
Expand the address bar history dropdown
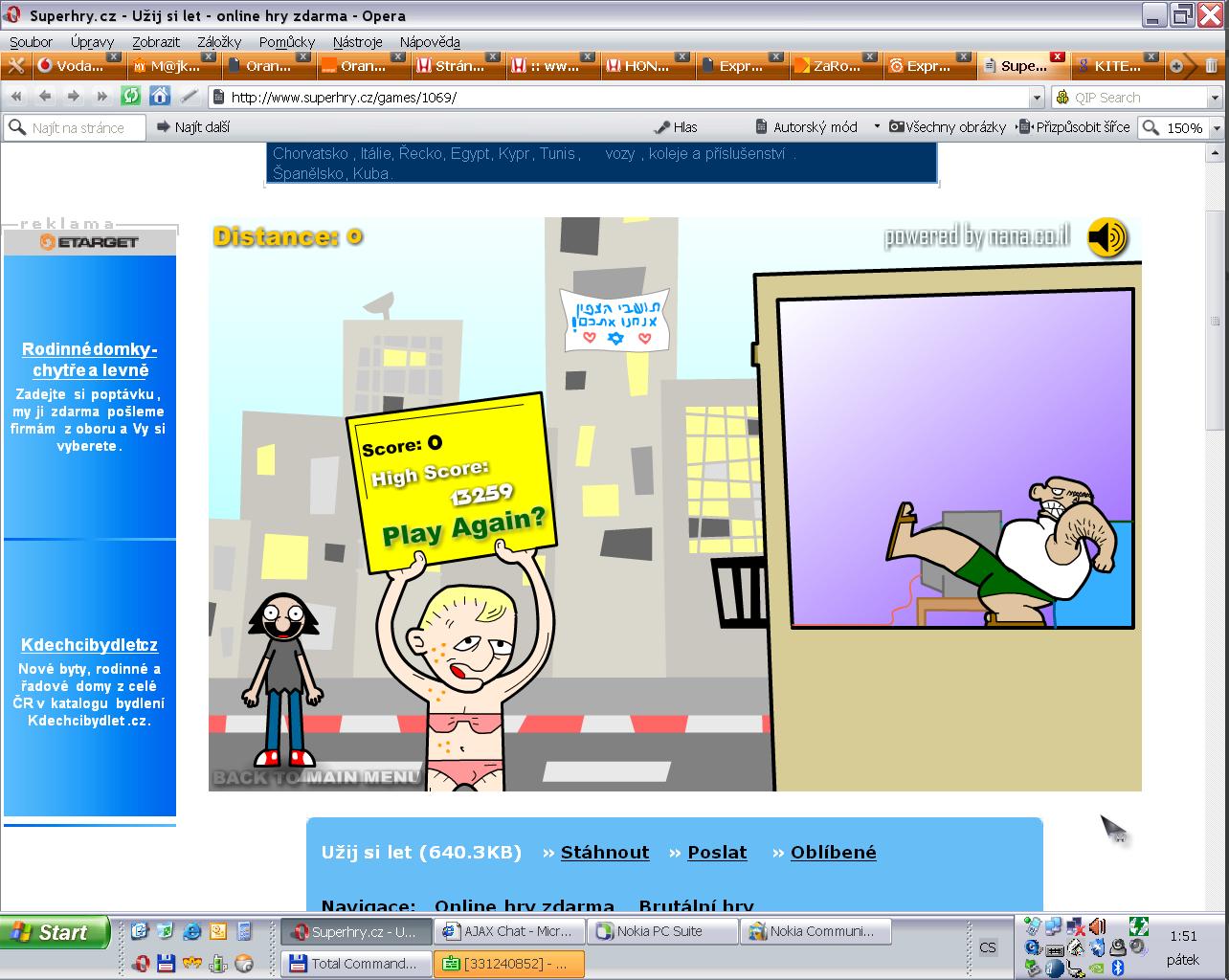[x=1037, y=98]
